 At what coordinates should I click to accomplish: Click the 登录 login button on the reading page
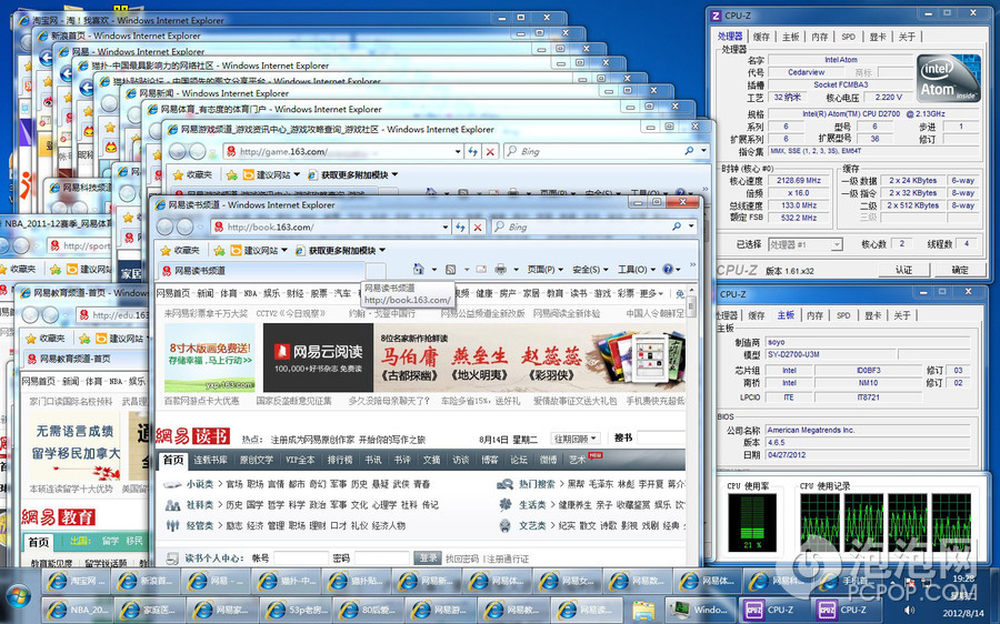tap(427, 558)
